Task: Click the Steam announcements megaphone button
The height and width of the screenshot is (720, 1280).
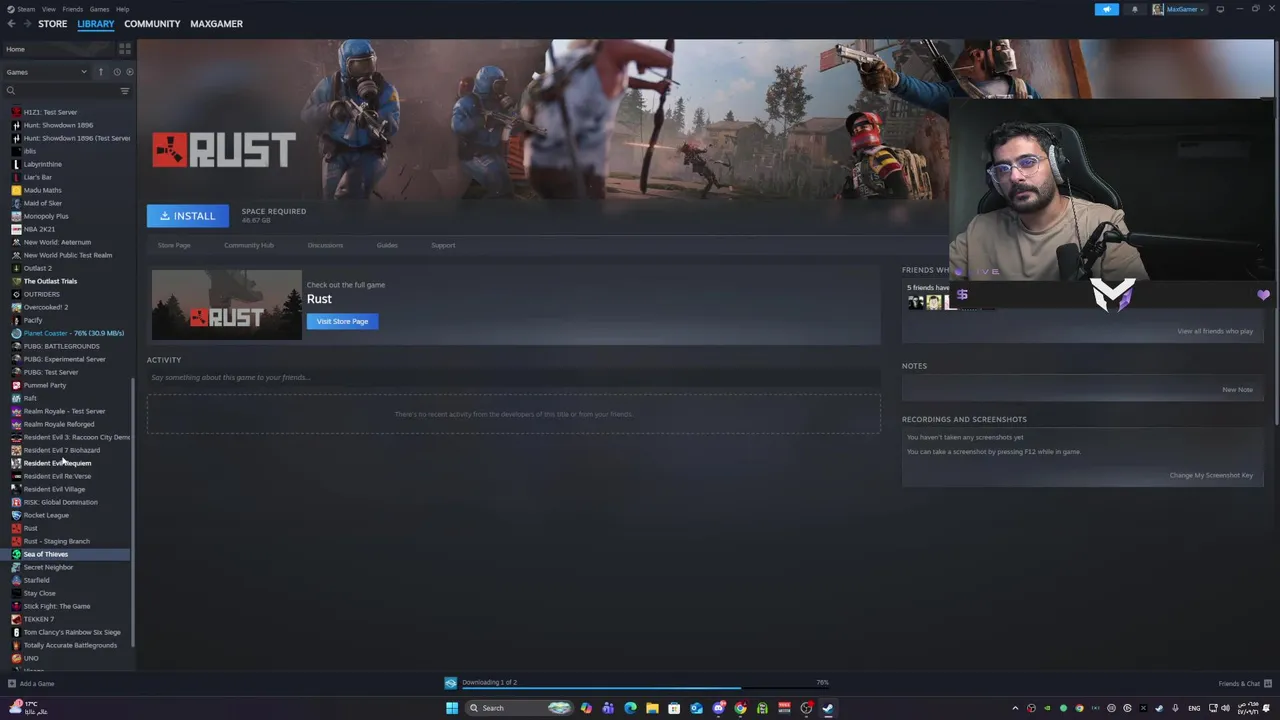Action: point(1107,9)
